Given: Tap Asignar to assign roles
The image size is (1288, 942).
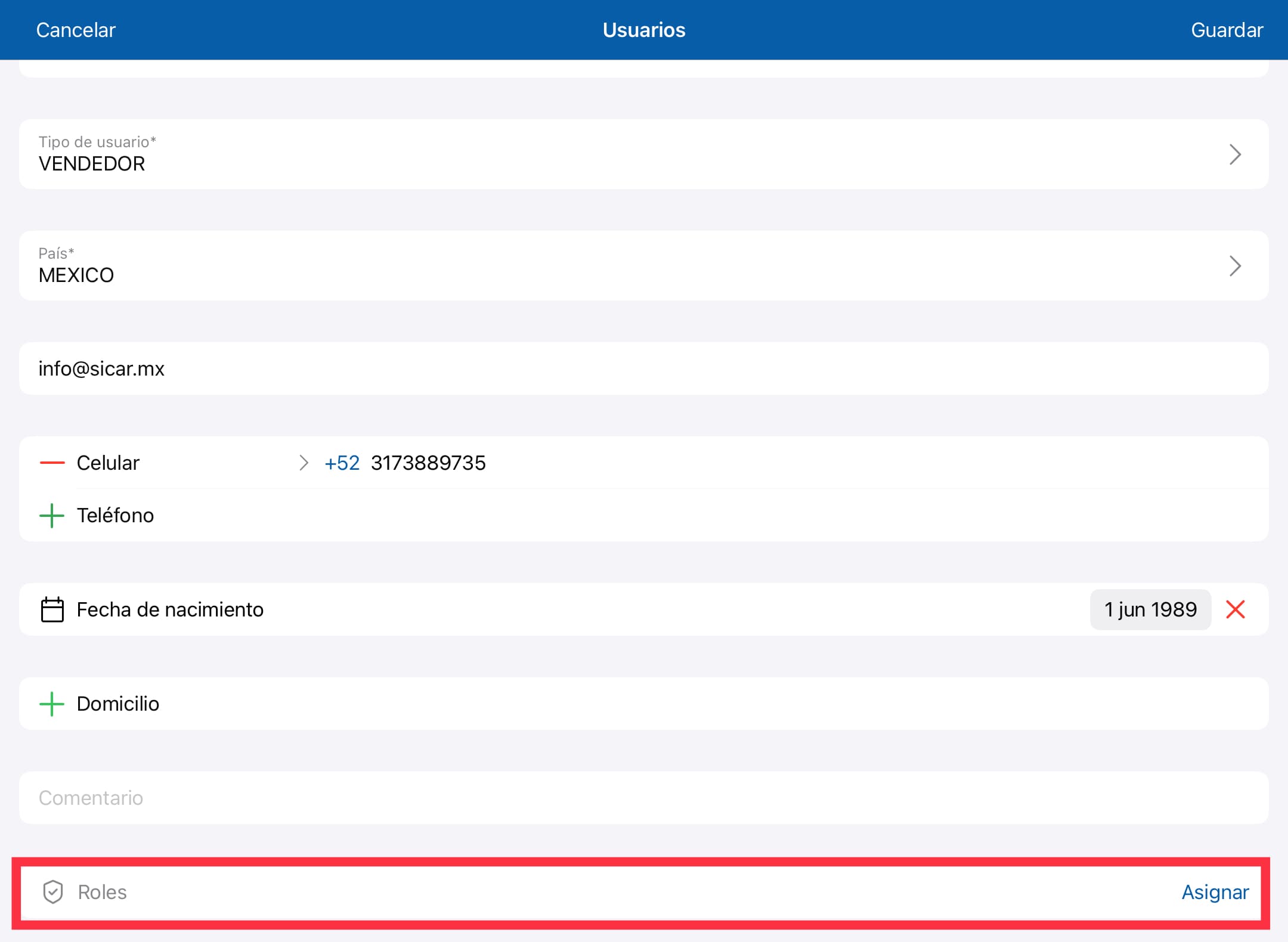Looking at the screenshot, I should pos(1215,892).
